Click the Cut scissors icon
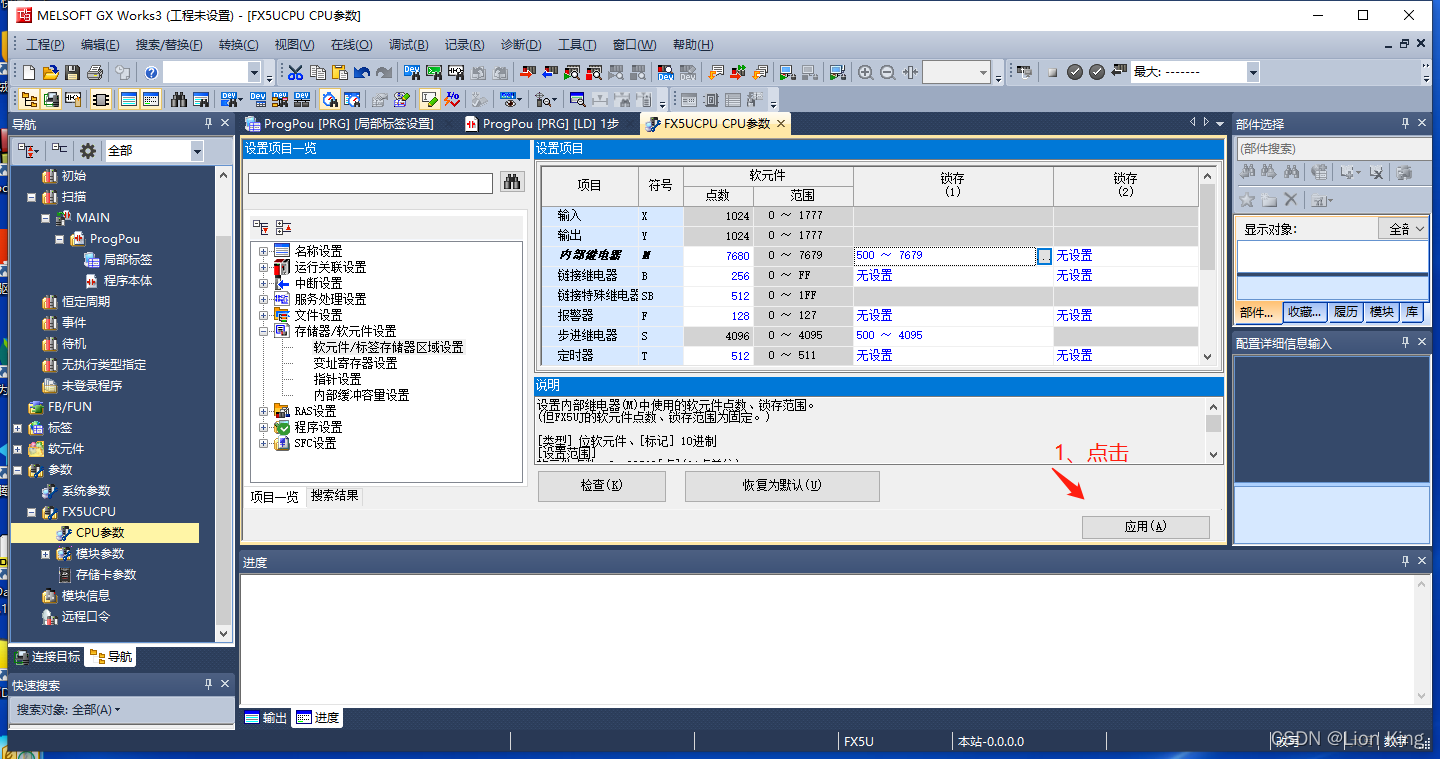 [x=295, y=72]
